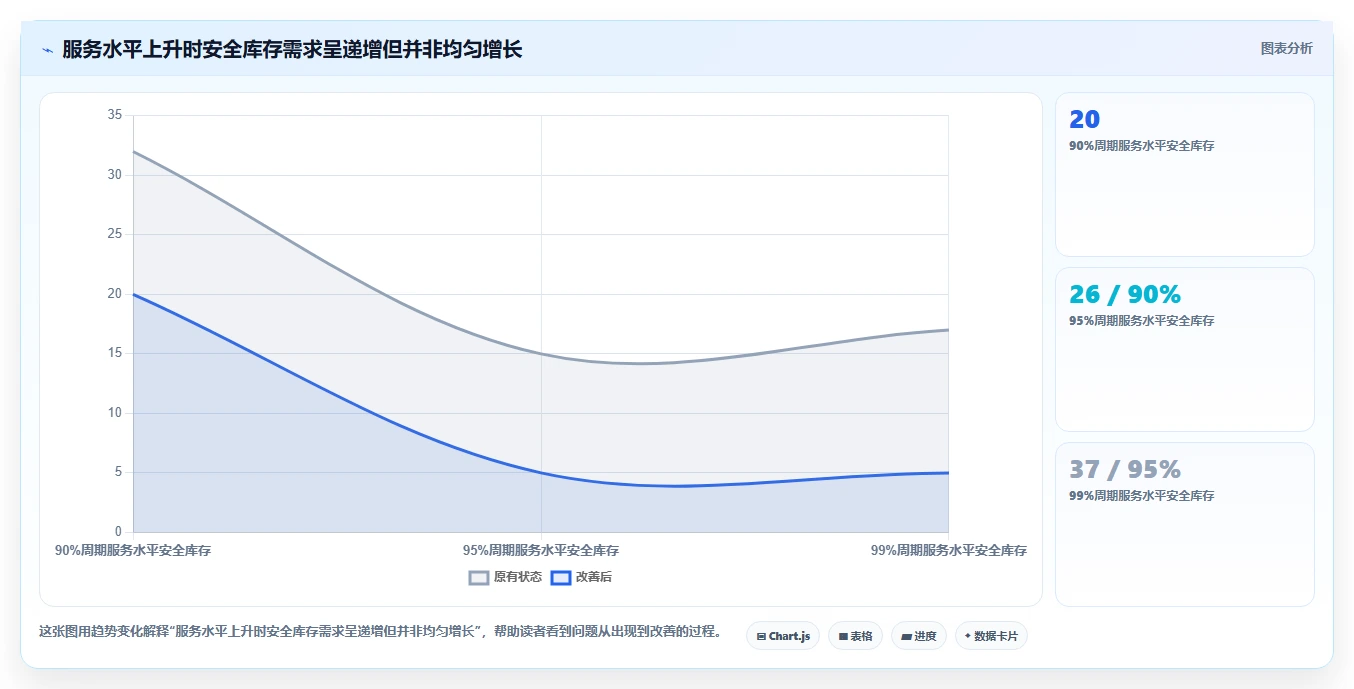Click the chart title 服务水平上升时安全库存需求呈递增但并非均匀增长
1354x689 pixels.
point(292,49)
